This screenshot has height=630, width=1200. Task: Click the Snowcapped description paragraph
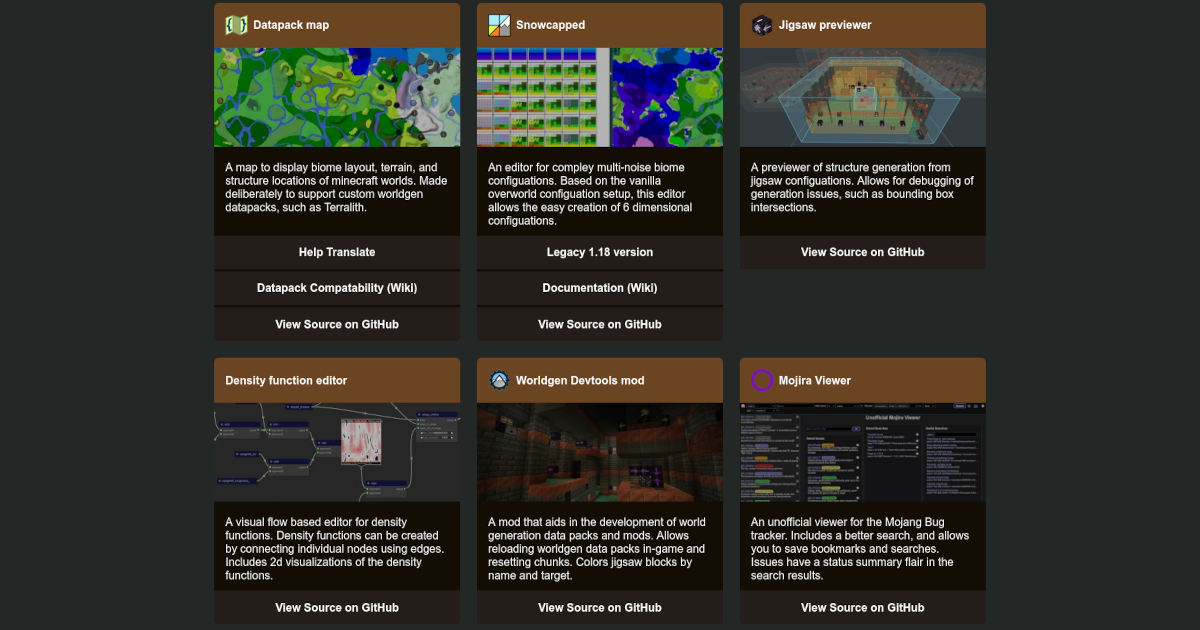tap(600, 194)
